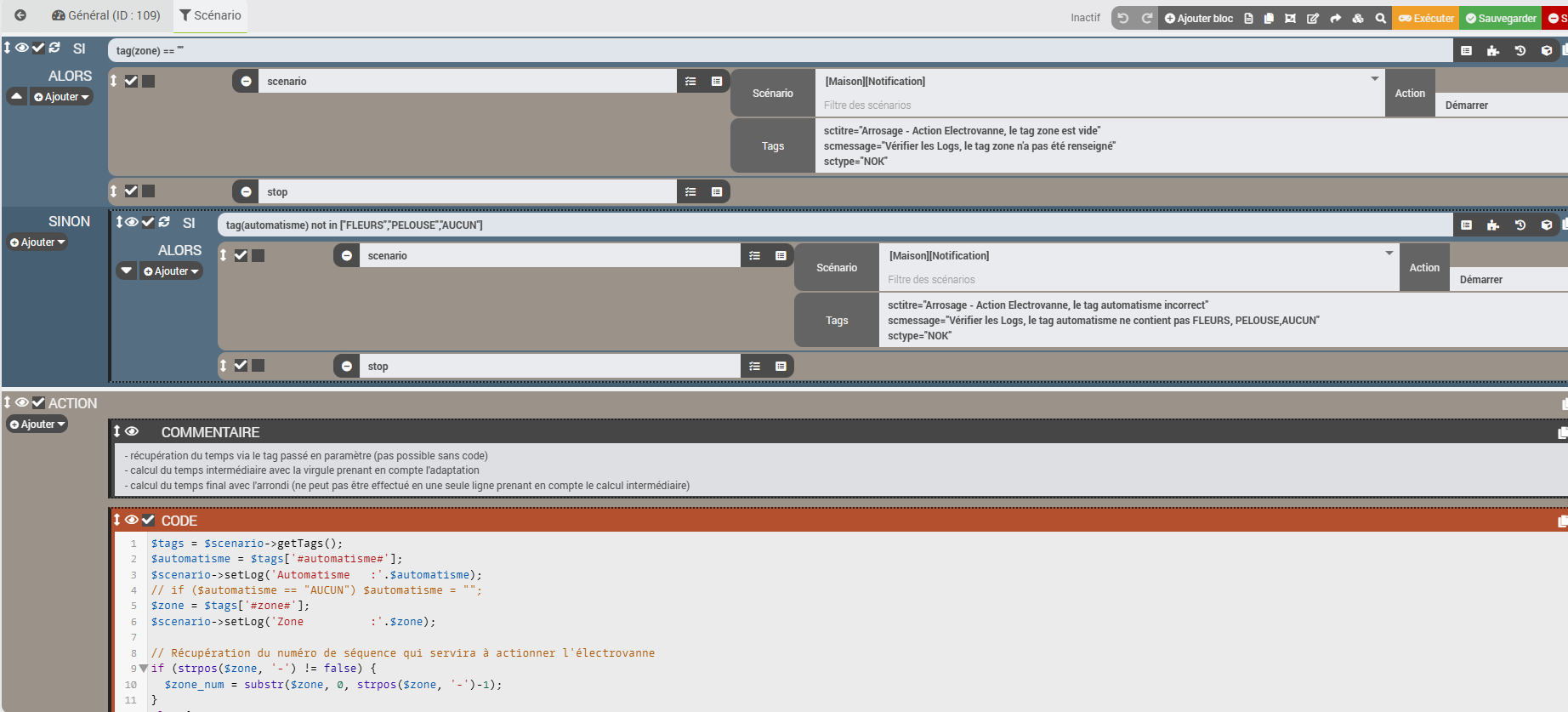
Task: Open the edit pencil icon in toolbar
Action: [x=1312, y=18]
